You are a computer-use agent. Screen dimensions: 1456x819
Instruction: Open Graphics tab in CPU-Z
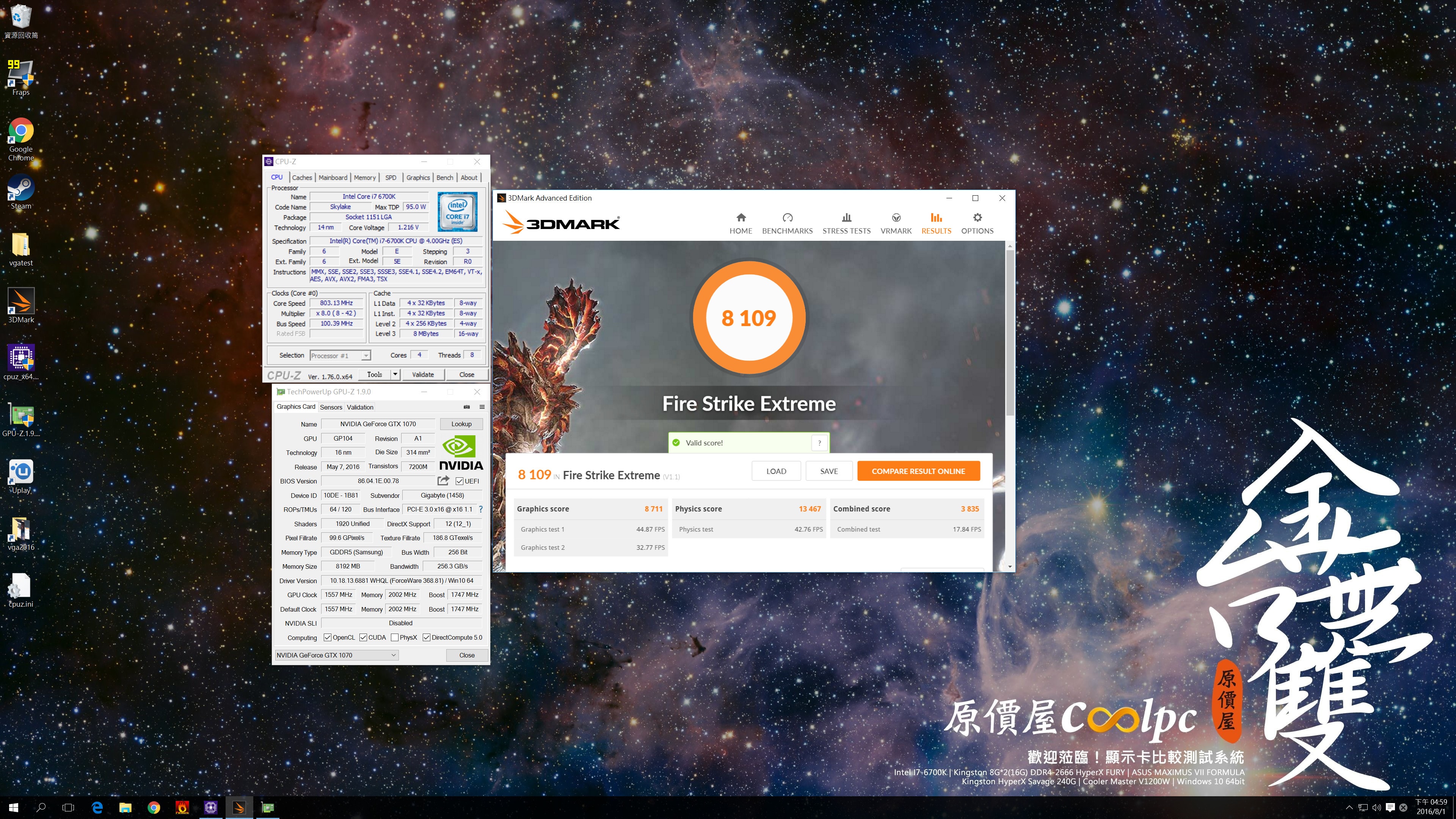pos(418,177)
